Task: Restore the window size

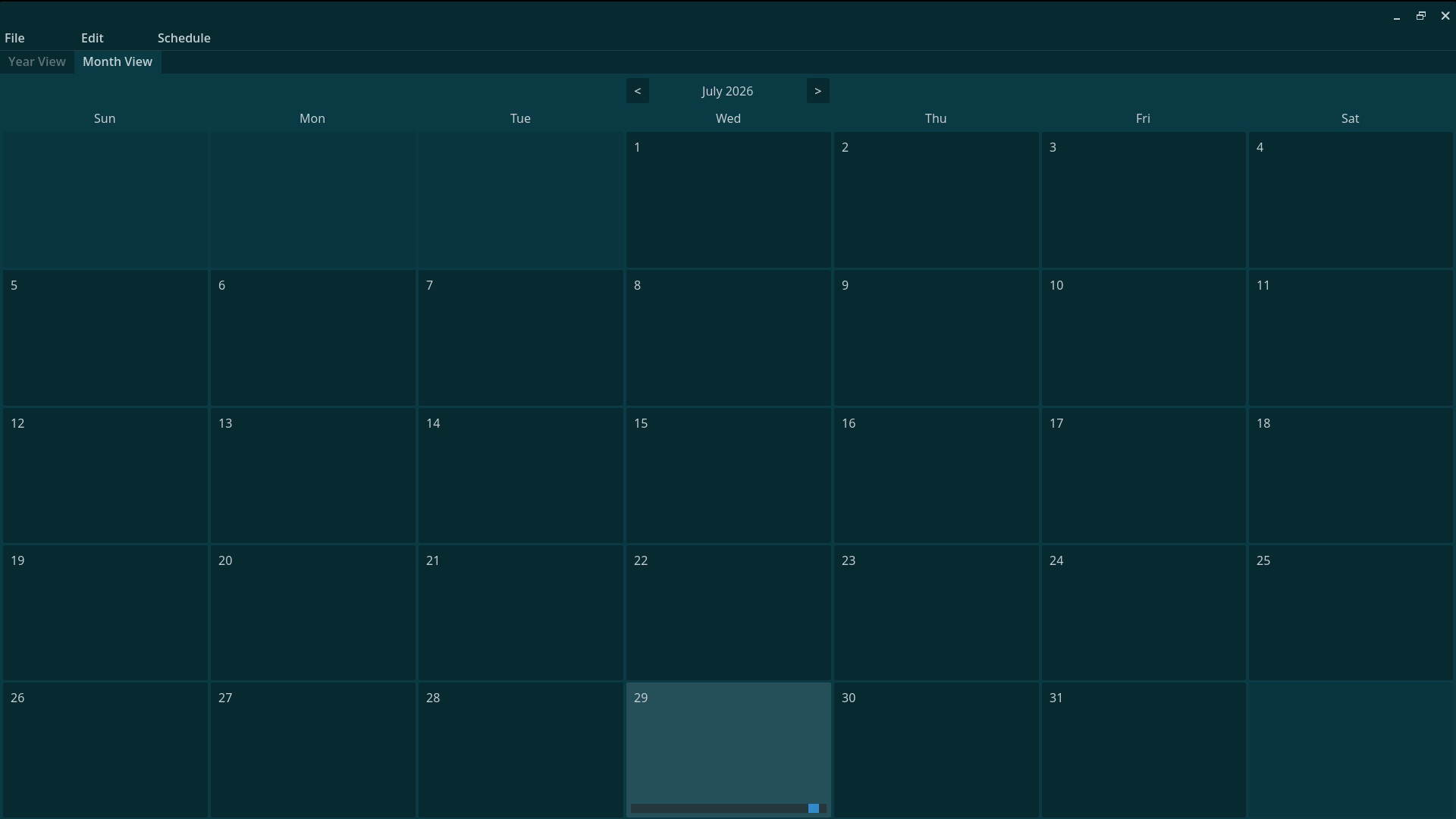Action: click(x=1421, y=16)
